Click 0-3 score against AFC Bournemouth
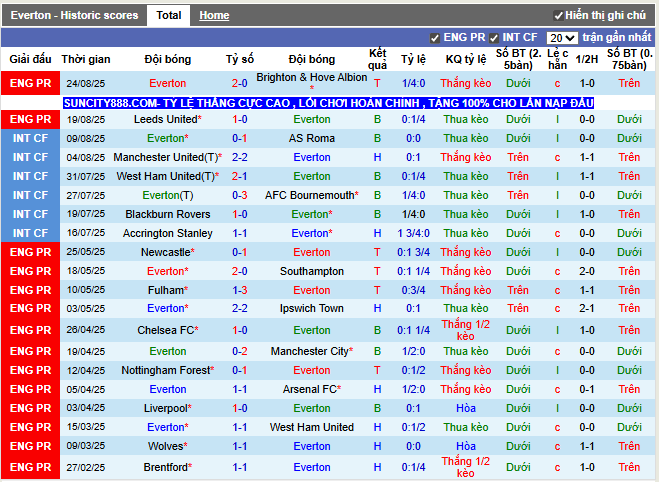Viewport: 659px width, 482px height. (240, 195)
